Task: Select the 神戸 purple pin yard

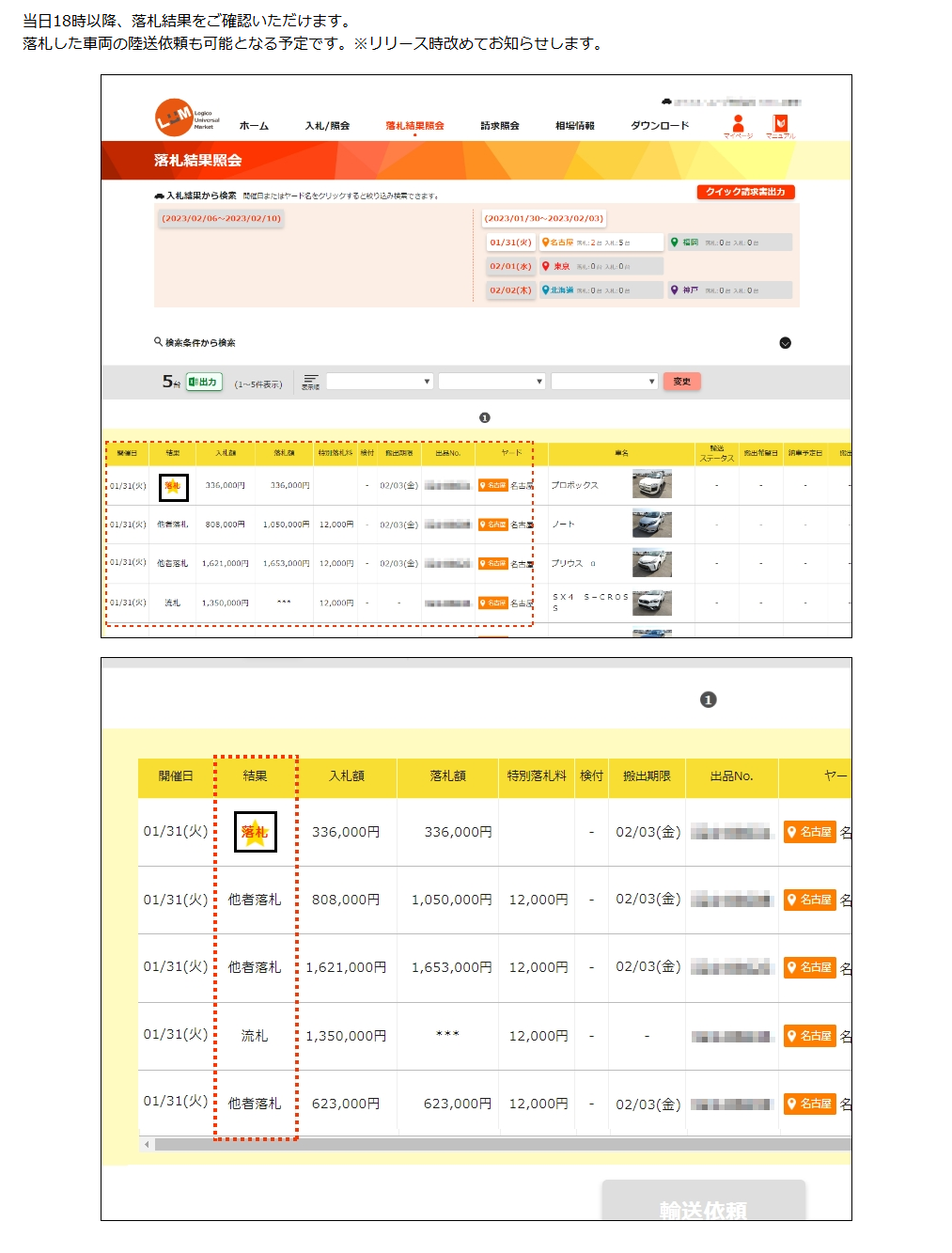Action: click(x=684, y=290)
